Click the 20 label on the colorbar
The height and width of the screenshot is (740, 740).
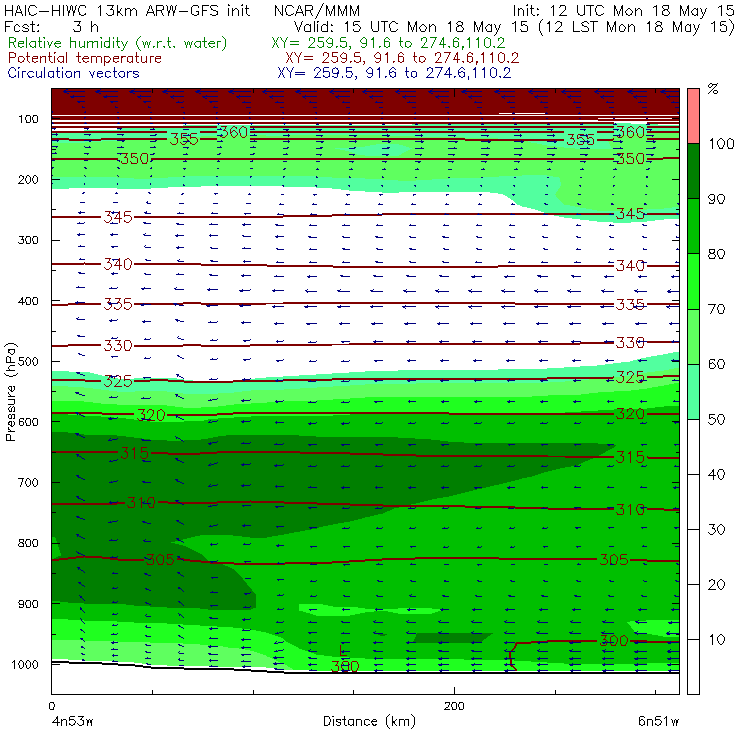[716, 585]
